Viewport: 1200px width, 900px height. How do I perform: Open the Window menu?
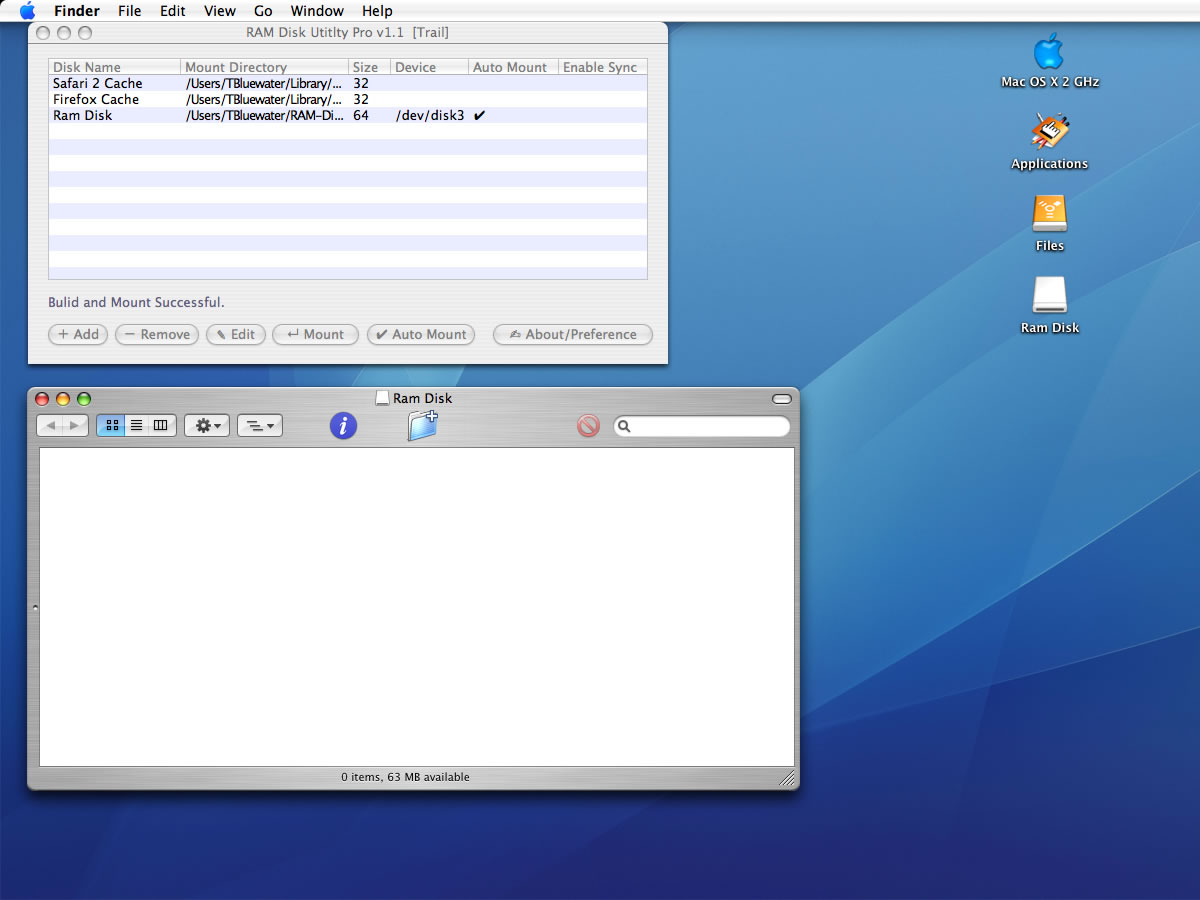click(x=316, y=11)
